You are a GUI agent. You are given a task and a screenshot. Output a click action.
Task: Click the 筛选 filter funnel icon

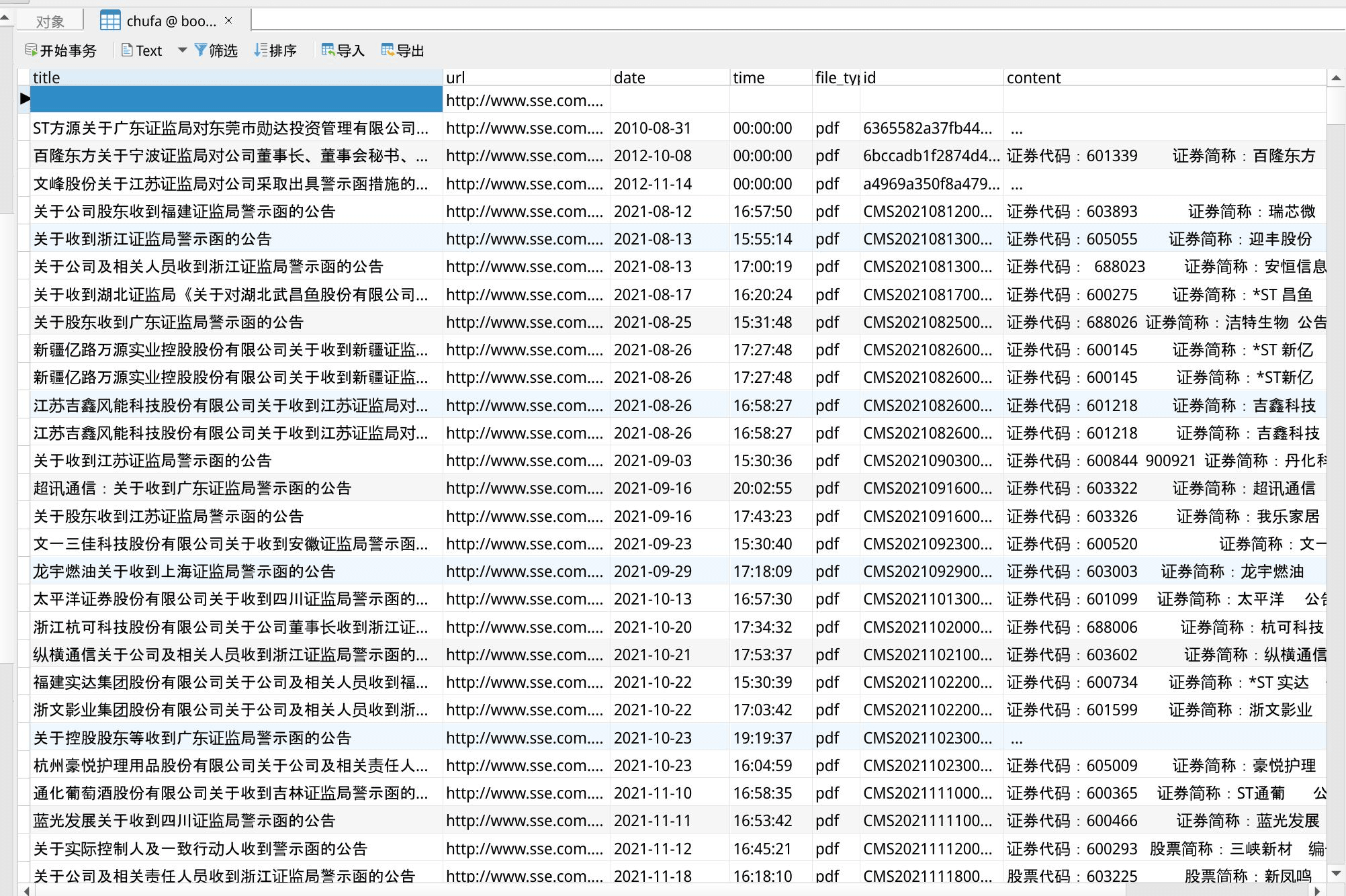(x=200, y=50)
